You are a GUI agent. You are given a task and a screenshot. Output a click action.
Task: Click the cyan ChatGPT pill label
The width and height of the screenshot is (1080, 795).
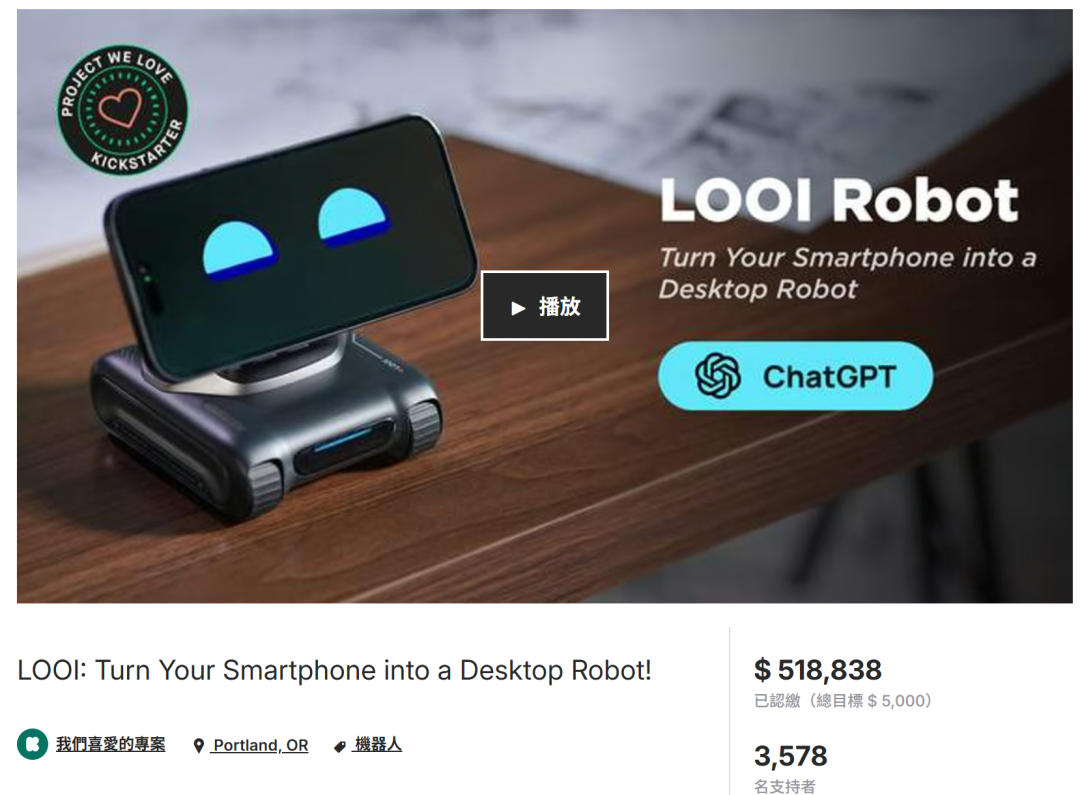(x=796, y=376)
